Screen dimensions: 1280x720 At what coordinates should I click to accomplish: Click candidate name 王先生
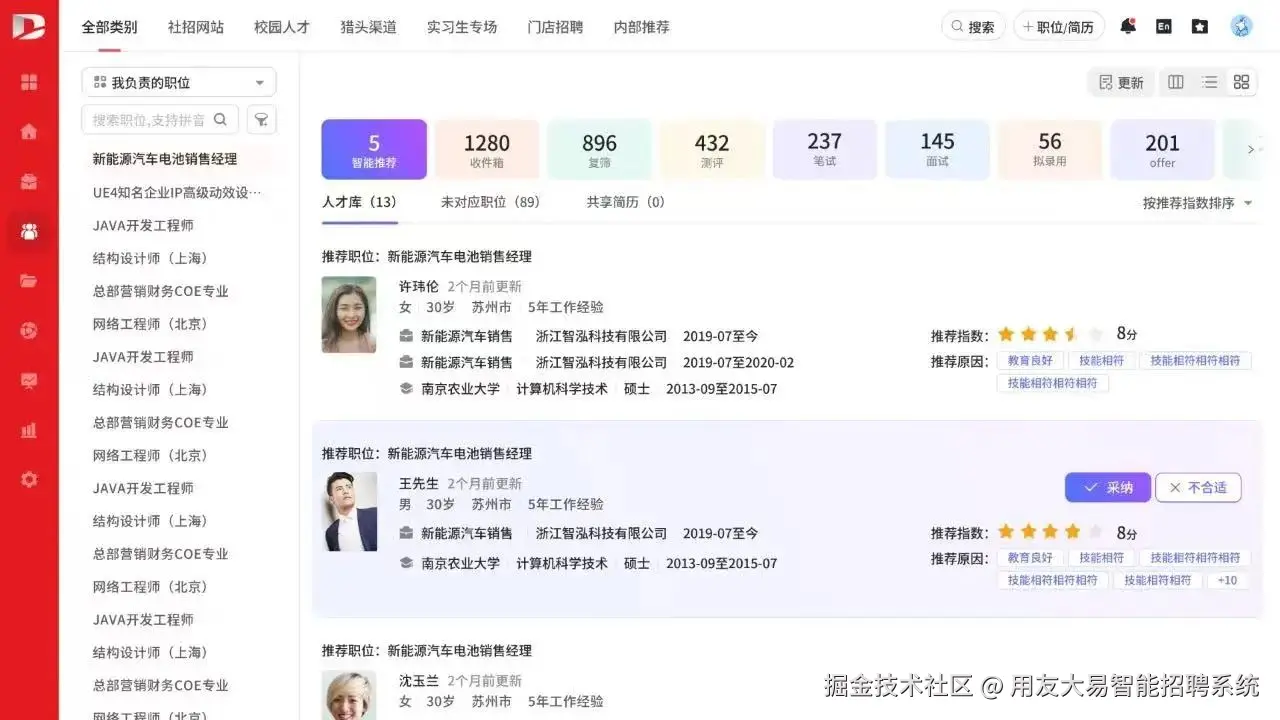point(419,484)
